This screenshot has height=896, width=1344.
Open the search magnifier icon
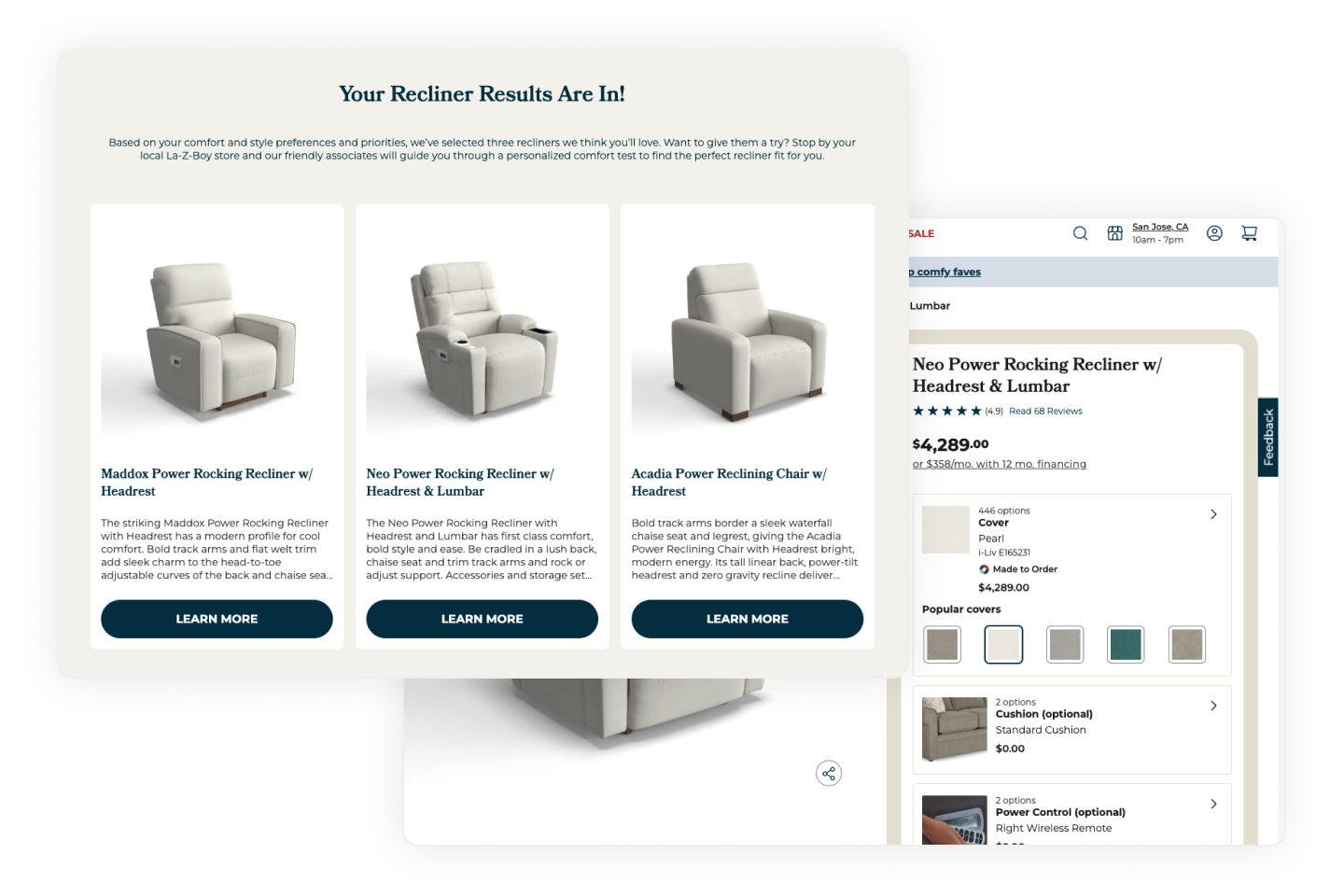pos(1080,233)
